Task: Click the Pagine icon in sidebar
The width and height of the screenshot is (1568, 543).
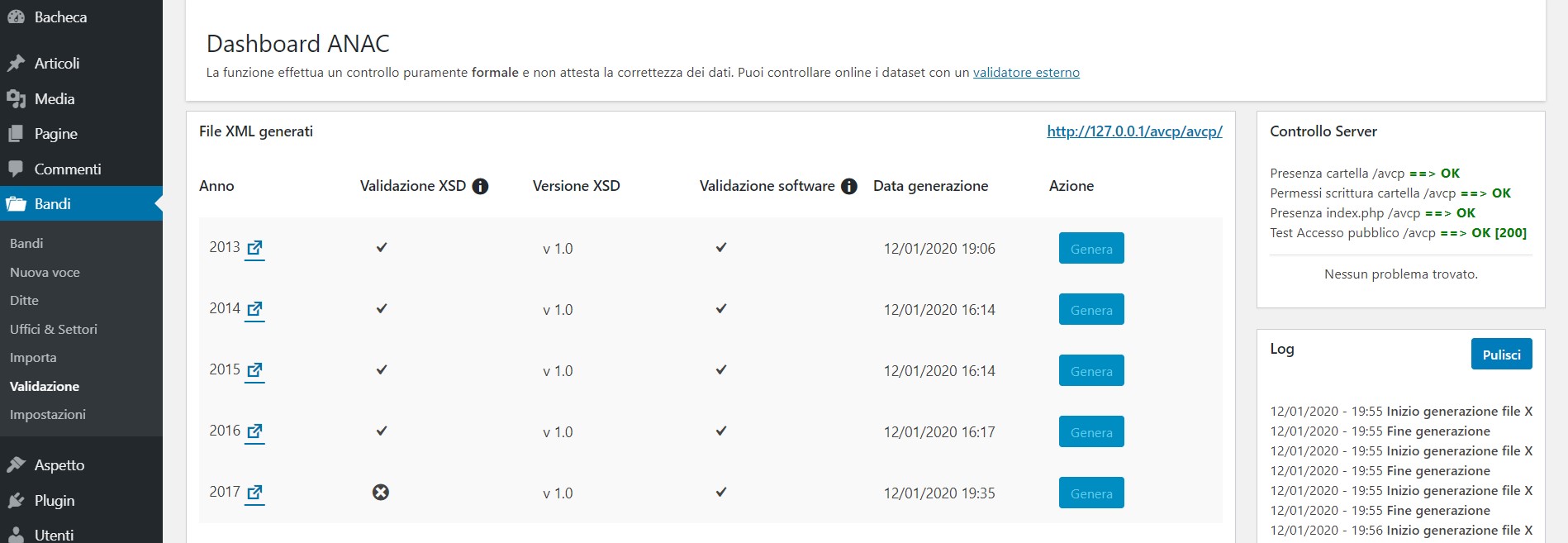Action: [16, 134]
